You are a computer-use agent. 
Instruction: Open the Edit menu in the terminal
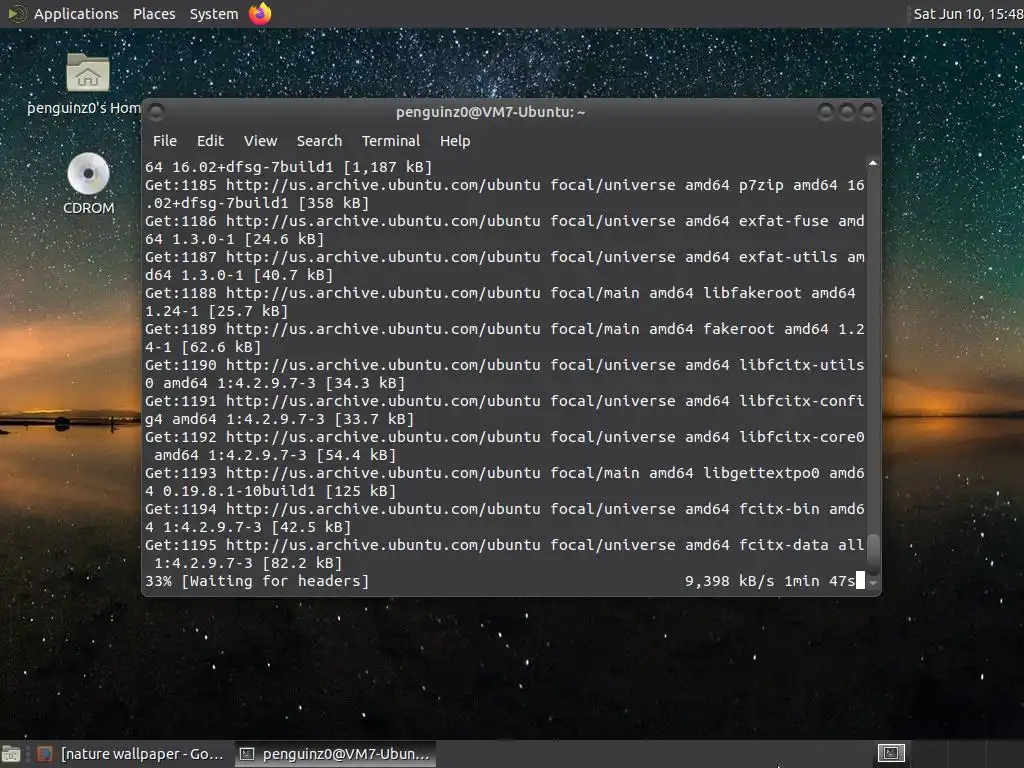(x=210, y=141)
